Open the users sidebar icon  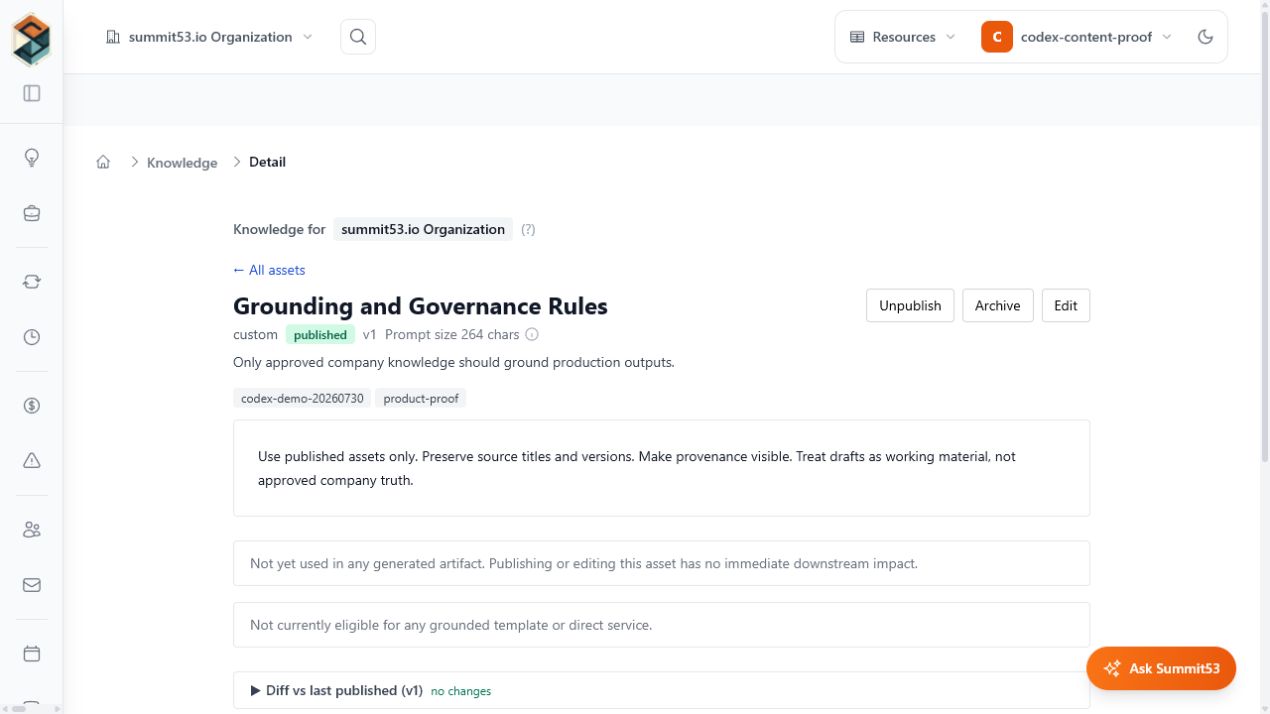(x=32, y=530)
